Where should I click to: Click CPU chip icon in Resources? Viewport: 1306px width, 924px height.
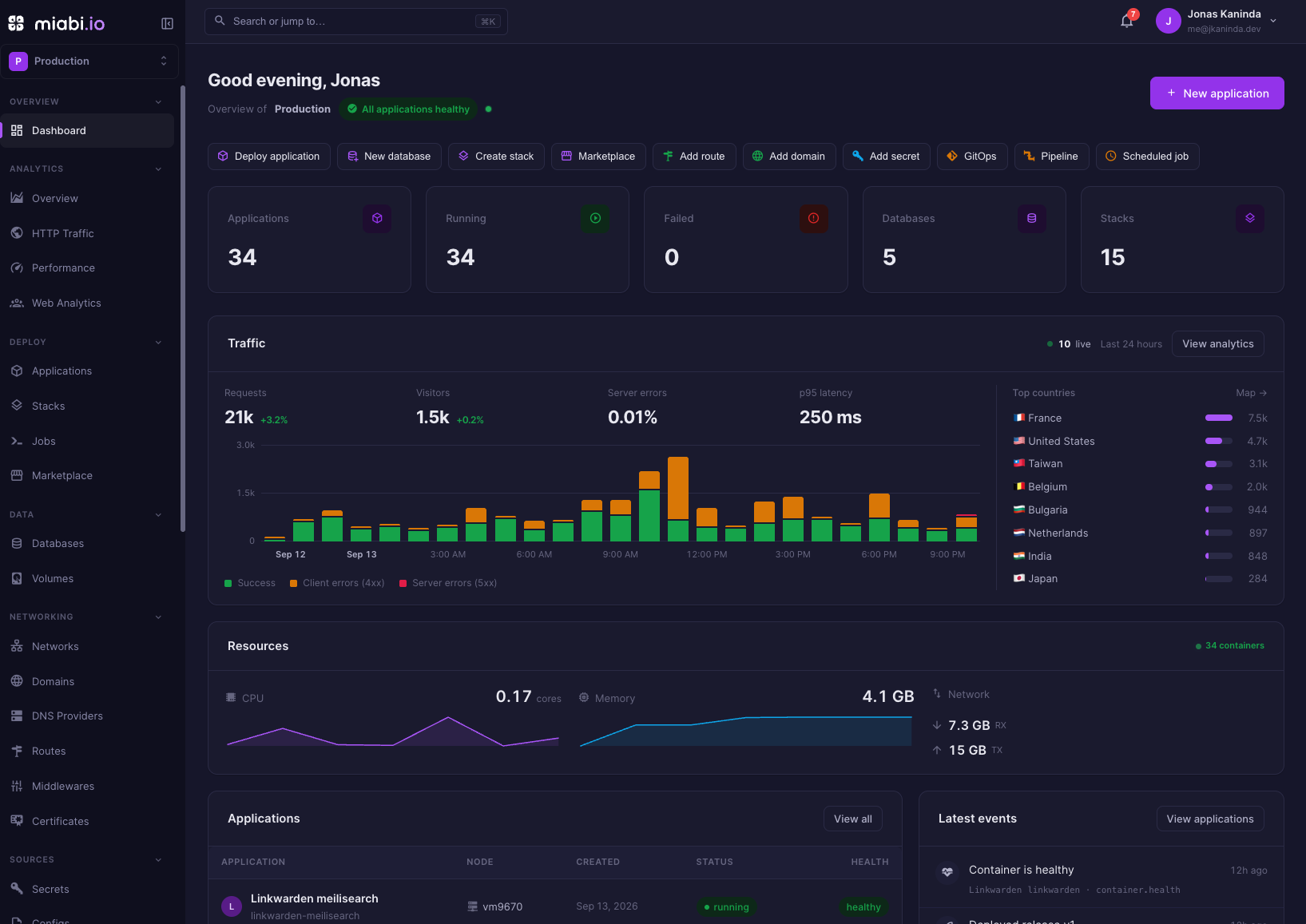pos(232,697)
